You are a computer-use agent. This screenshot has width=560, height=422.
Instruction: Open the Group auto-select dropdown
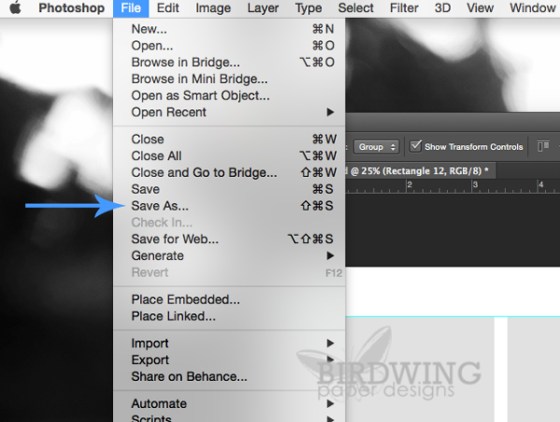click(x=376, y=147)
